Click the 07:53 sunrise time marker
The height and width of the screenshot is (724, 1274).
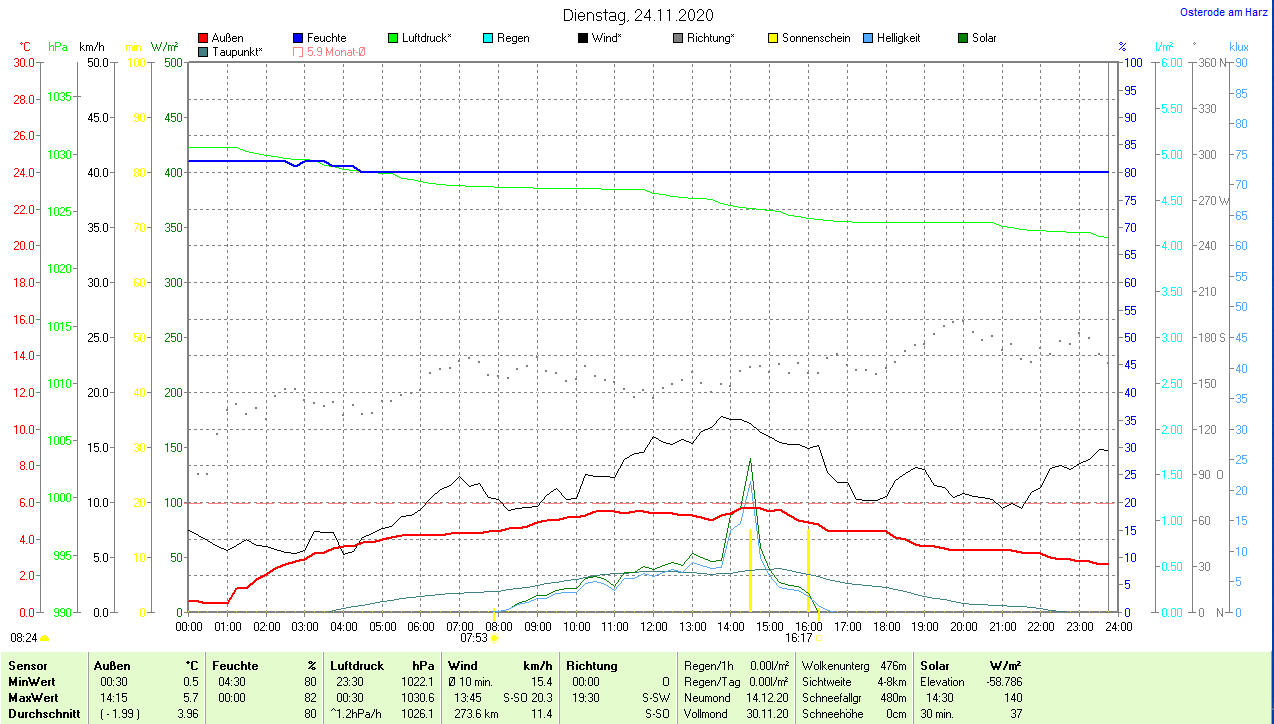coord(473,637)
